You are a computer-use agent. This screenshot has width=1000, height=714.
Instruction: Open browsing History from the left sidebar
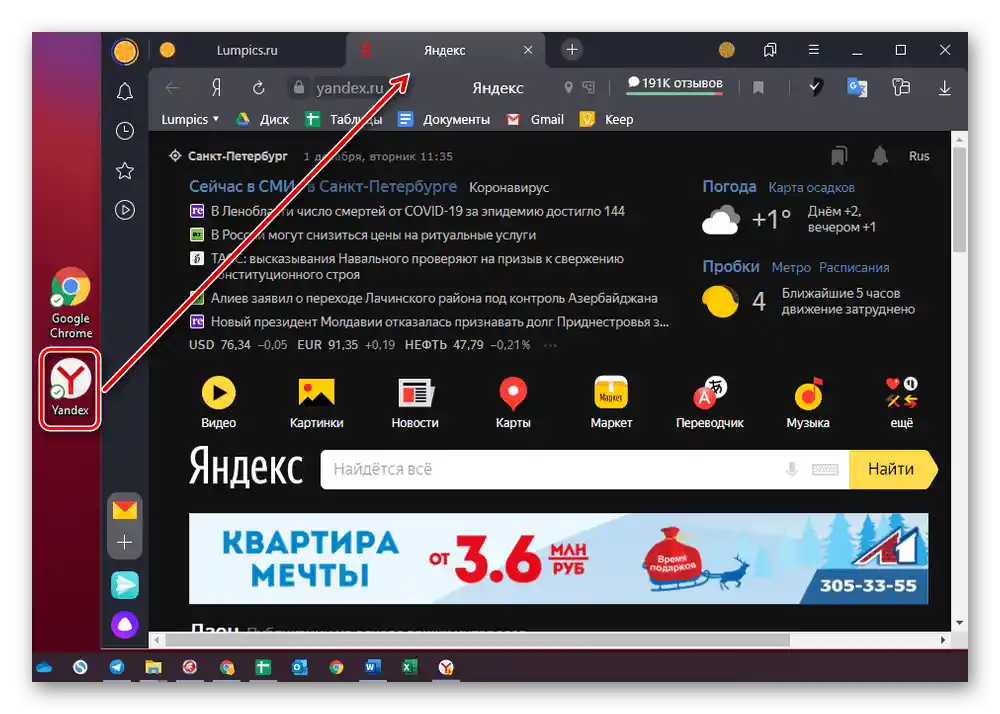125,131
